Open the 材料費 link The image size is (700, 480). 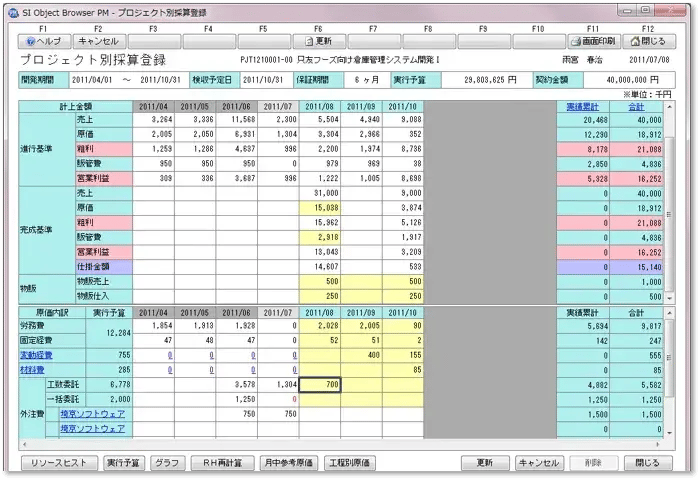pos(33,370)
